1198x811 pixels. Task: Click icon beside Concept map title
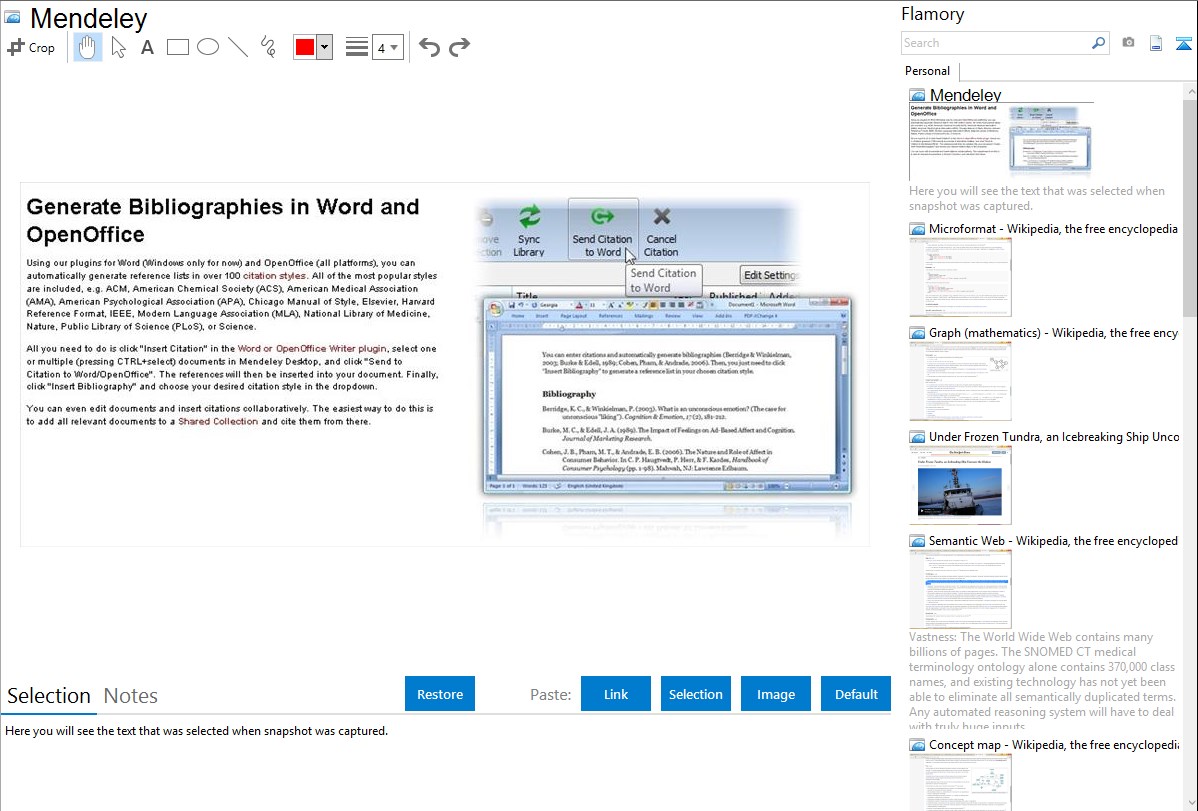tap(917, 745)
